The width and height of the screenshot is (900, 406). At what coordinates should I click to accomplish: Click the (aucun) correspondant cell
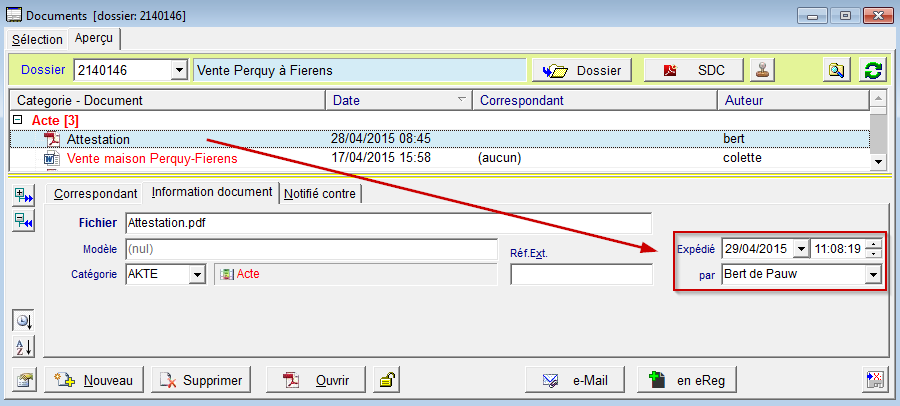[499, 158]
